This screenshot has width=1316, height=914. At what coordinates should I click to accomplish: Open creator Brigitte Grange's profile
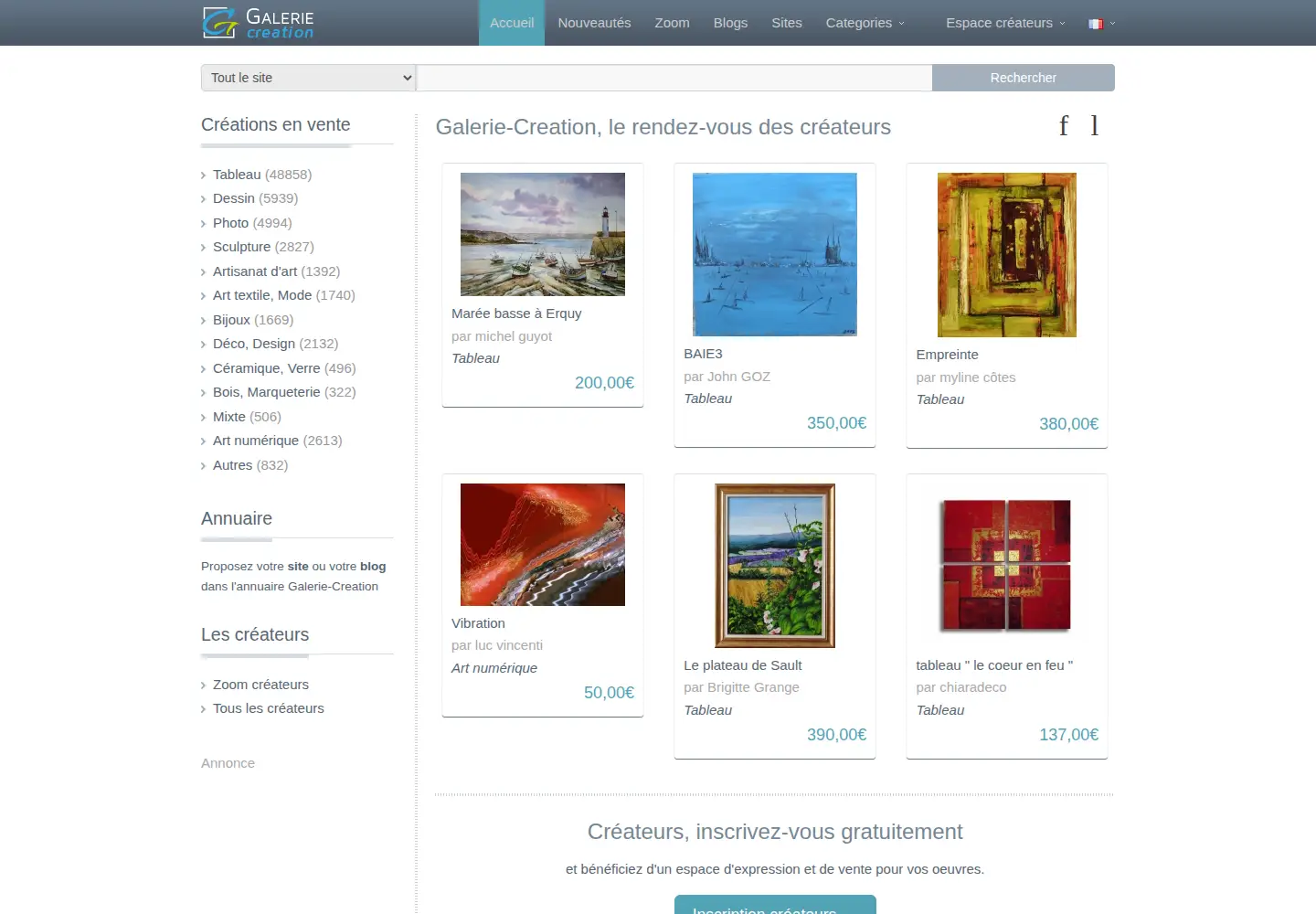[x=753, y=687]
